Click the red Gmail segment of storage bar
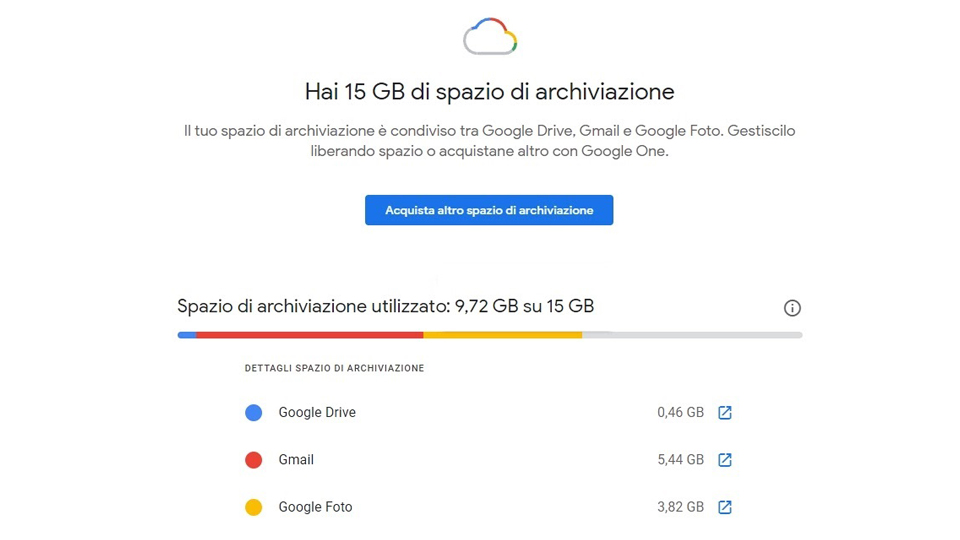This screenshot has height=540, width=960. click(310, 335)
